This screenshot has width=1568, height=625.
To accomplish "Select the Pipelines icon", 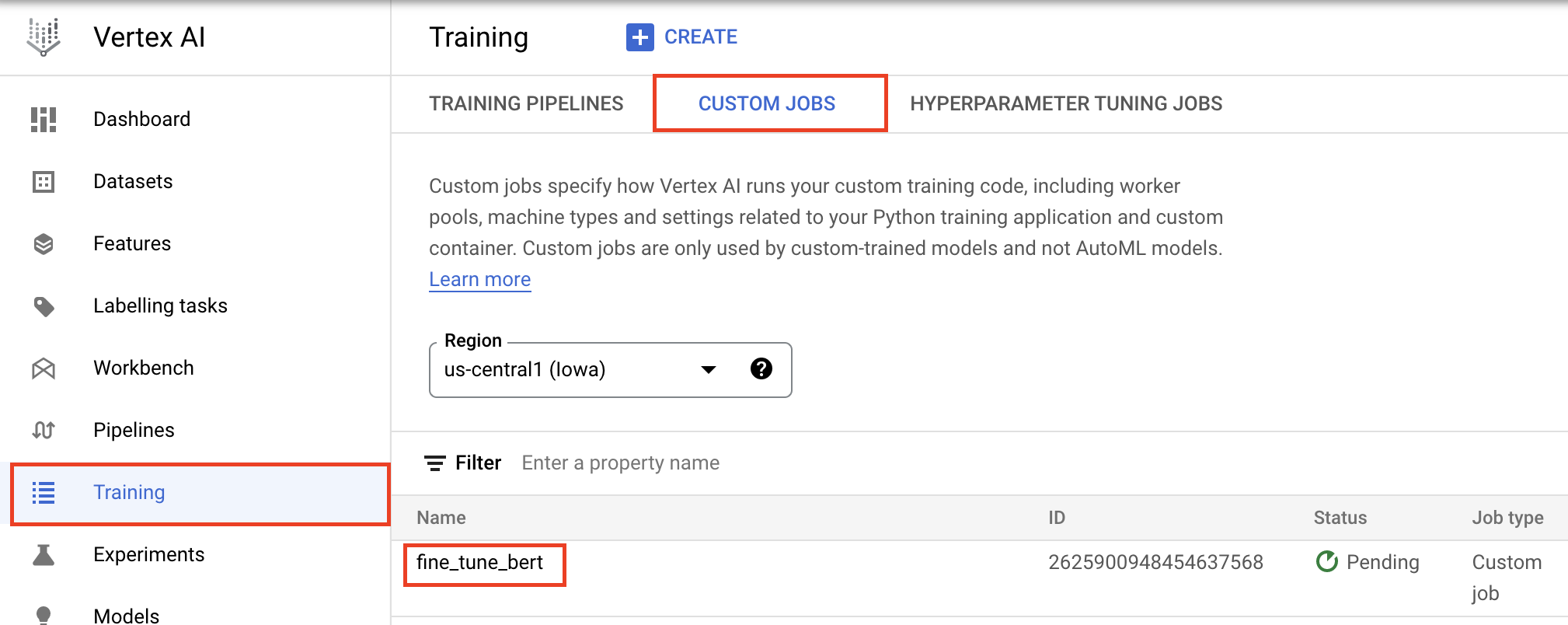I will [x=44, y=430].
